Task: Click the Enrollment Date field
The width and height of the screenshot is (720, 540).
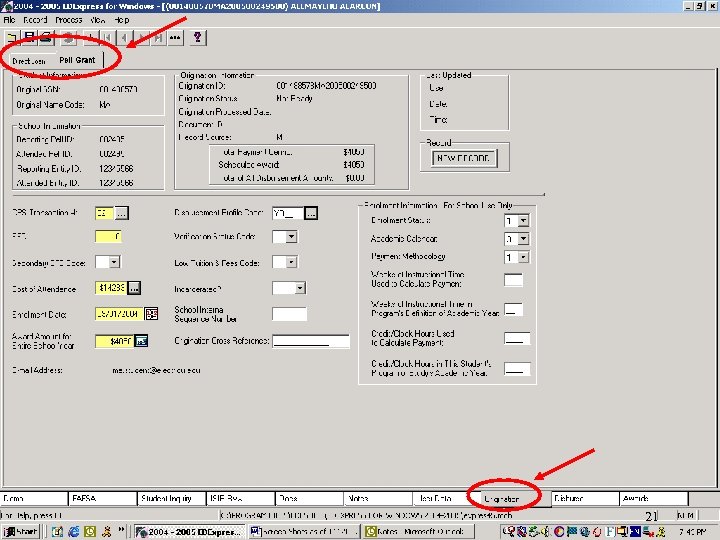Action: coord(119,314)
